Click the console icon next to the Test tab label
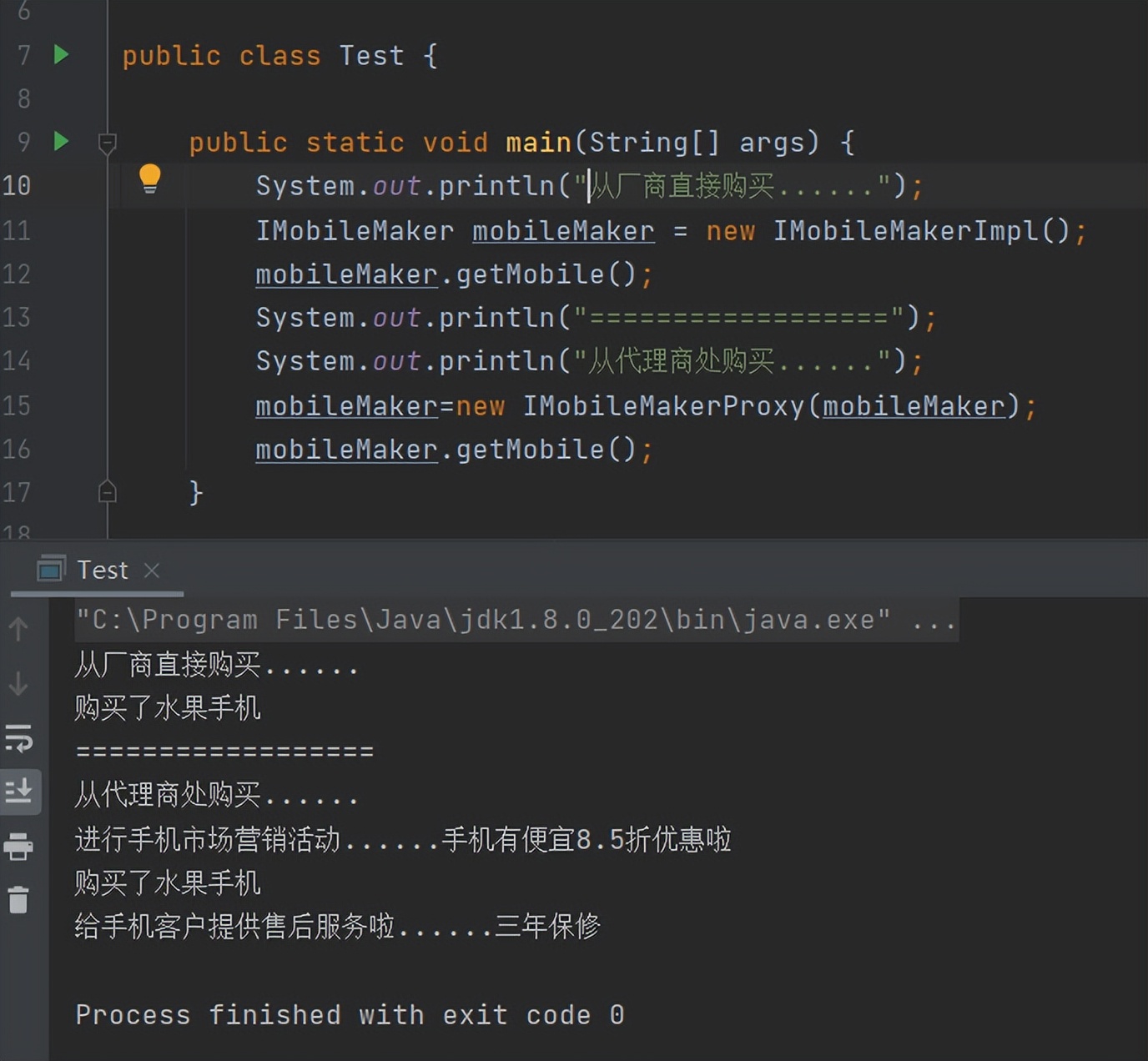This screenshot has width=1148, height=1061. [x=51, y=569]
